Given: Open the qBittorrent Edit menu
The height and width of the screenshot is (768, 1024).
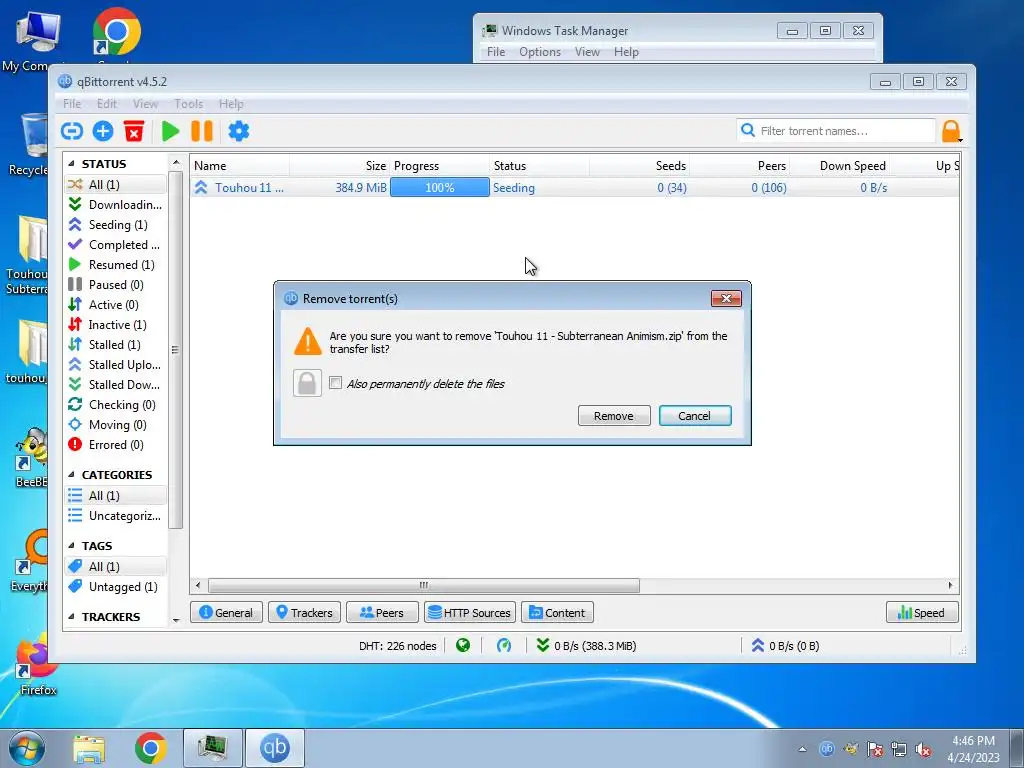Looking at the screenshot, I should 106,104.
